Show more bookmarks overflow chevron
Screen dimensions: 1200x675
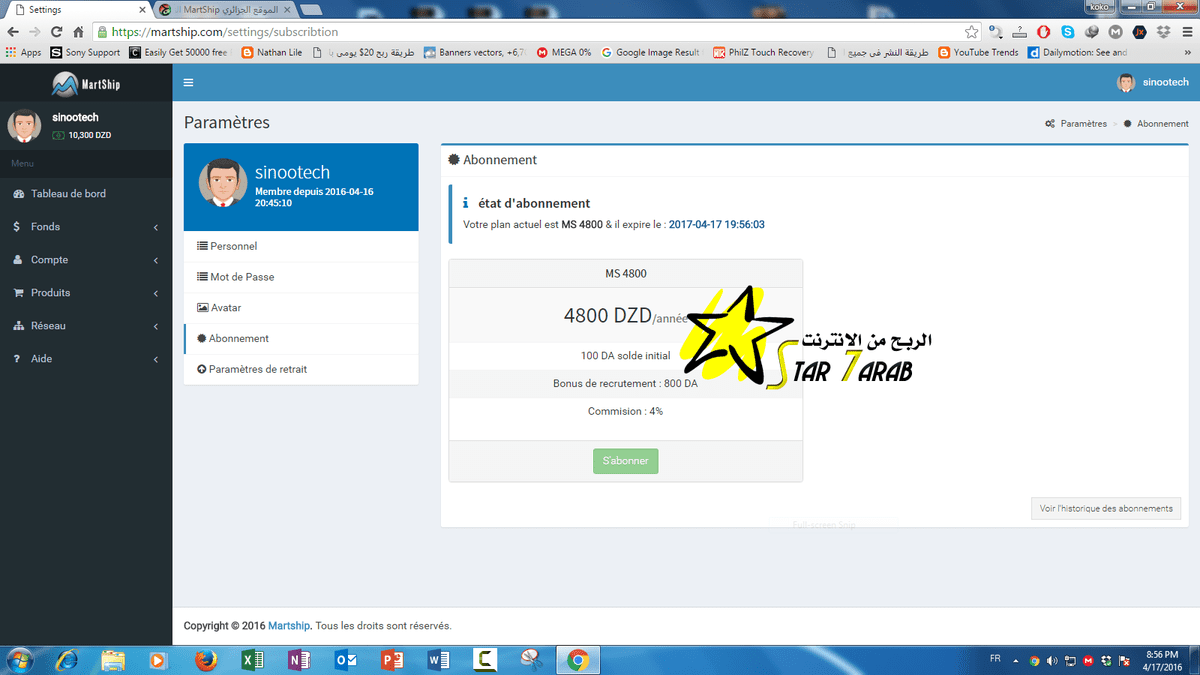[x=1187, y=53]
